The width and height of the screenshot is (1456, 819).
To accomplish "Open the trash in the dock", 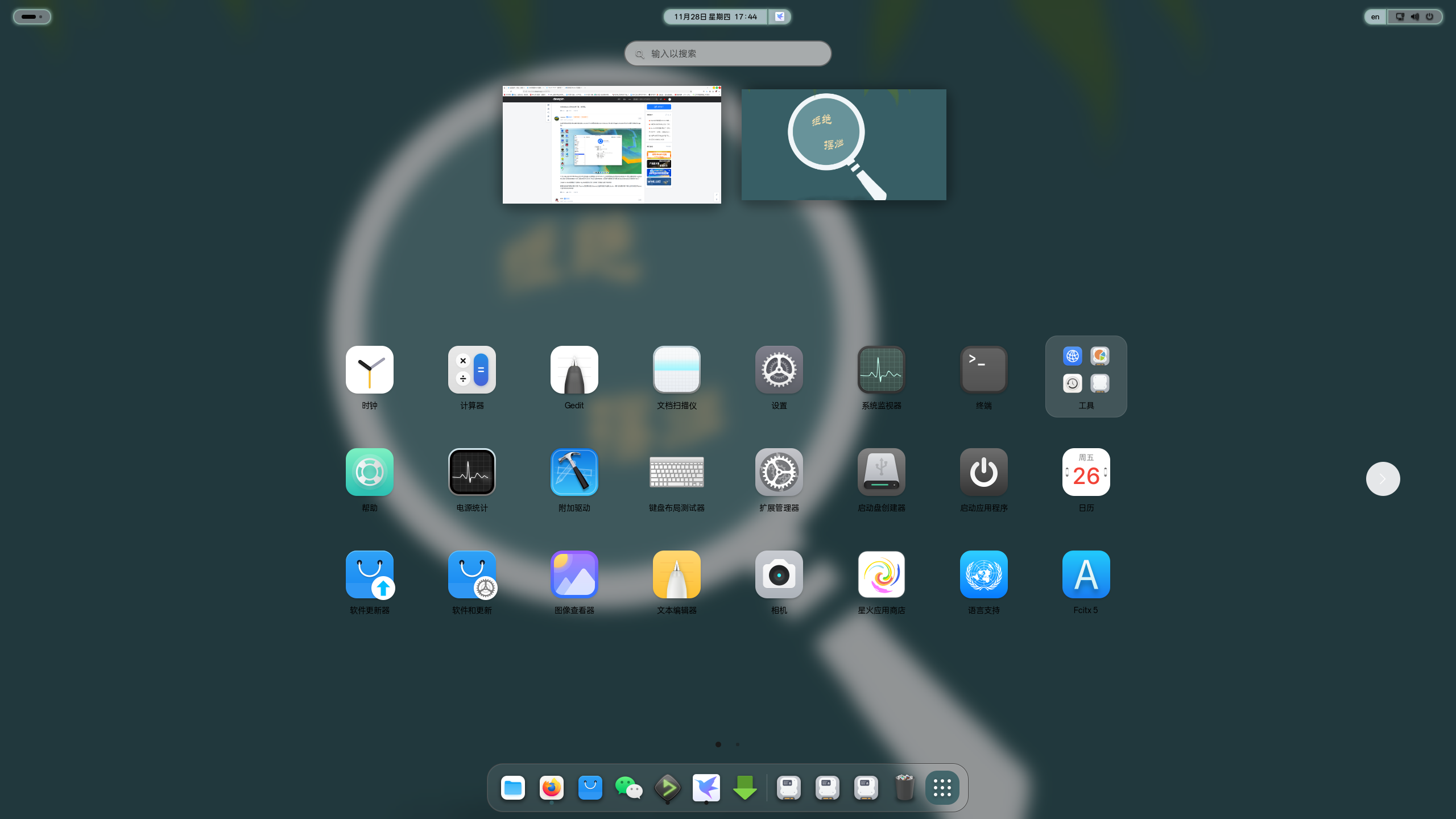I will tap(904, 788).
